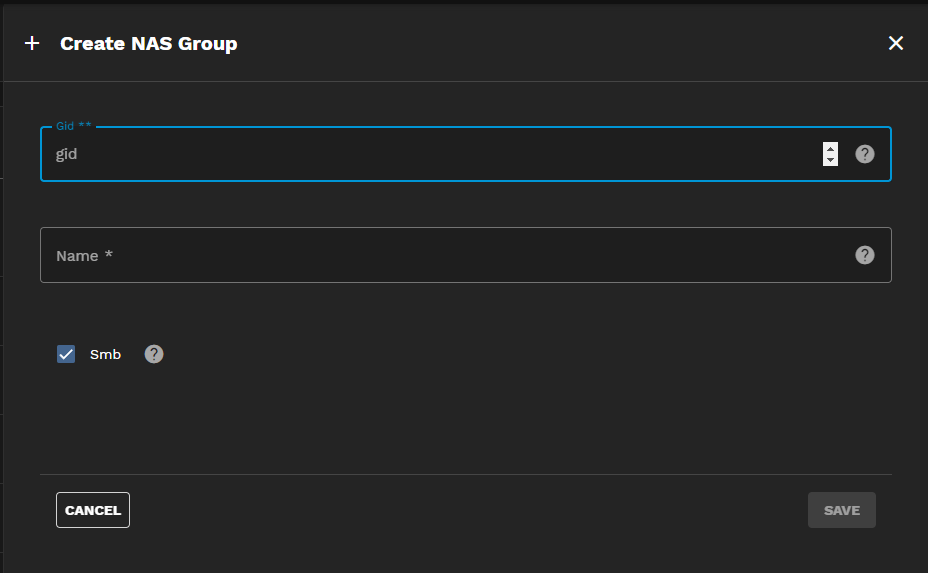Click empty area right of Name placeholder

(x=500, y=256)
